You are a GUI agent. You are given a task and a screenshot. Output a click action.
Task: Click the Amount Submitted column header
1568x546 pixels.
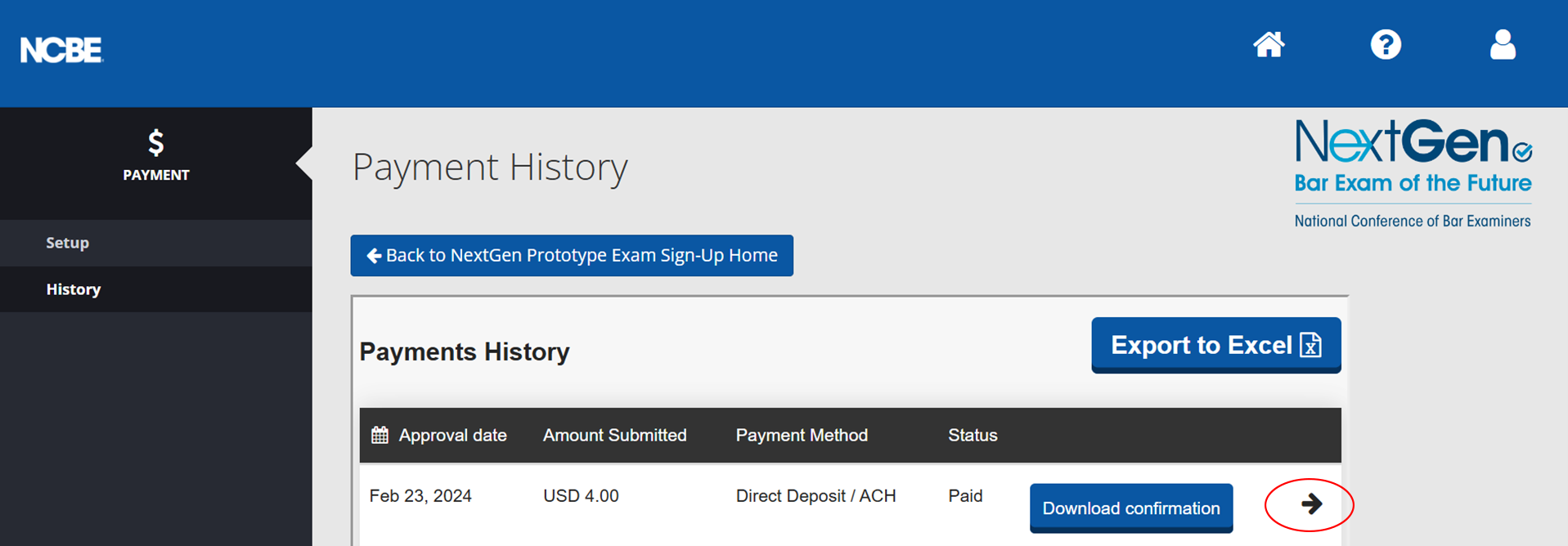(614, 435)
